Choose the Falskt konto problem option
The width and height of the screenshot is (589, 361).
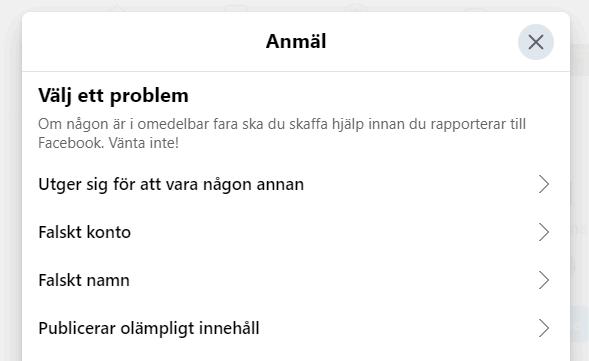point(296,232)
